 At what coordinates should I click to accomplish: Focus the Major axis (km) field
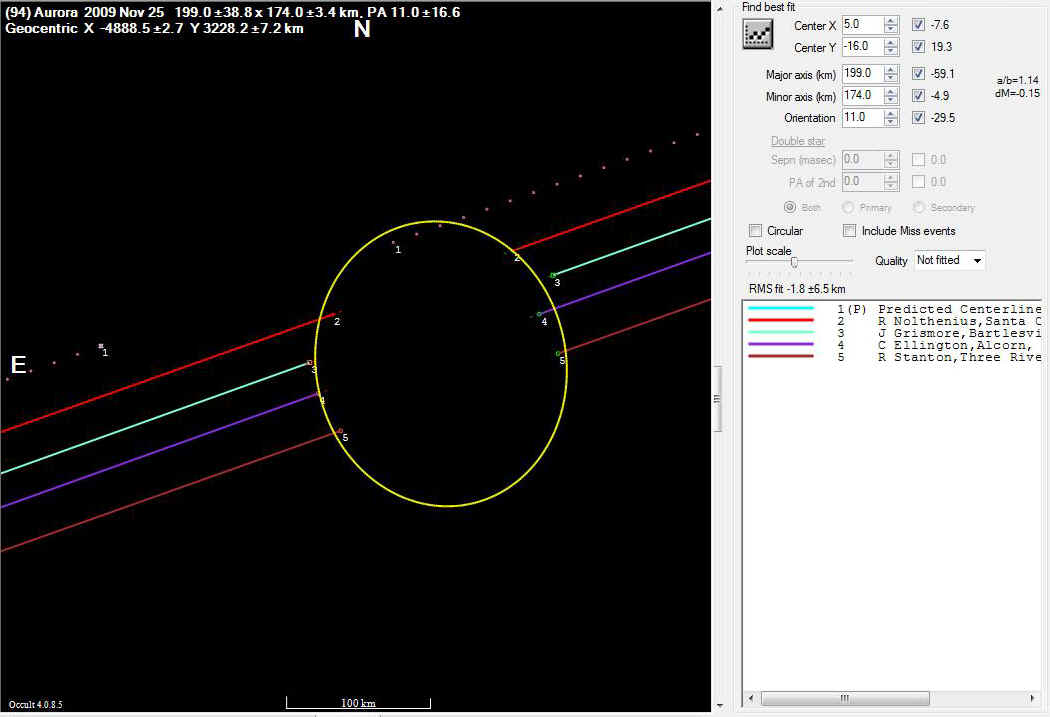862,74
